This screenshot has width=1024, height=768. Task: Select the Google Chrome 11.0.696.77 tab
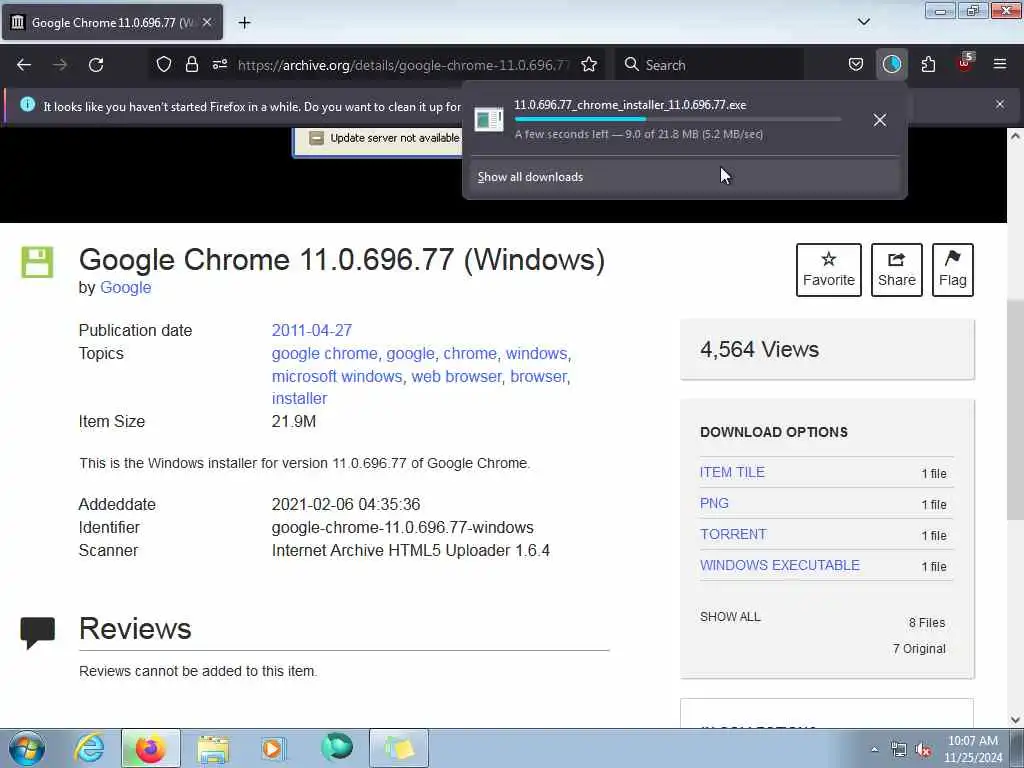(112, 22)
